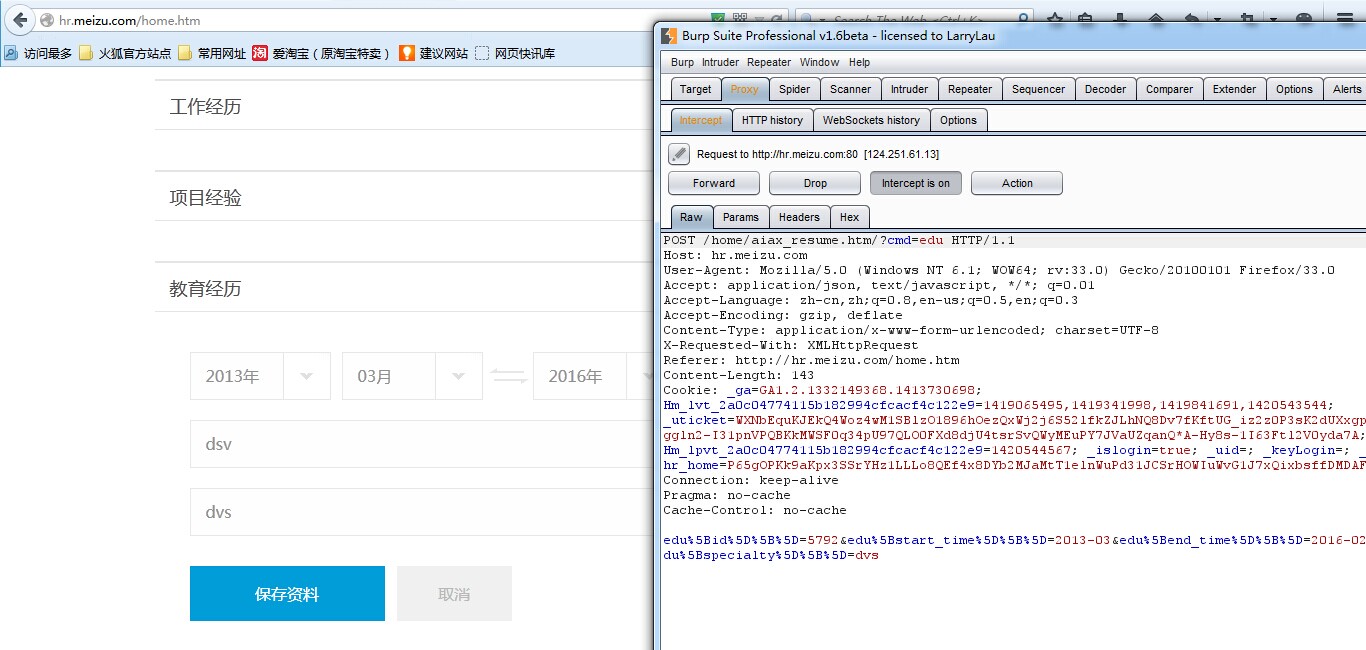
Task: Switch request view to Hex
Action: 849,217
